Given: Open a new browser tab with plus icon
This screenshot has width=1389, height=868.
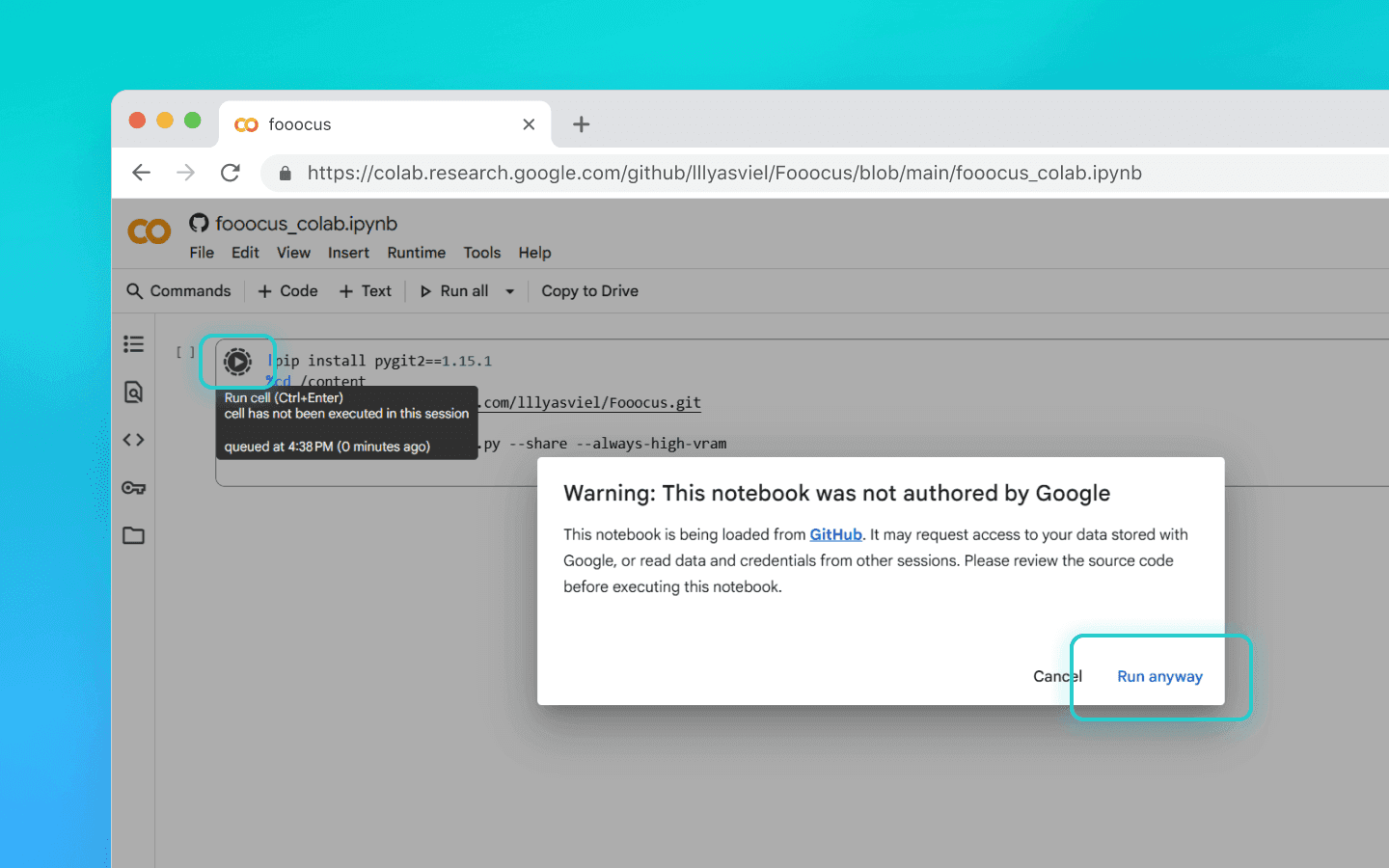Looking at the screenshot, I should coord(581,124).
